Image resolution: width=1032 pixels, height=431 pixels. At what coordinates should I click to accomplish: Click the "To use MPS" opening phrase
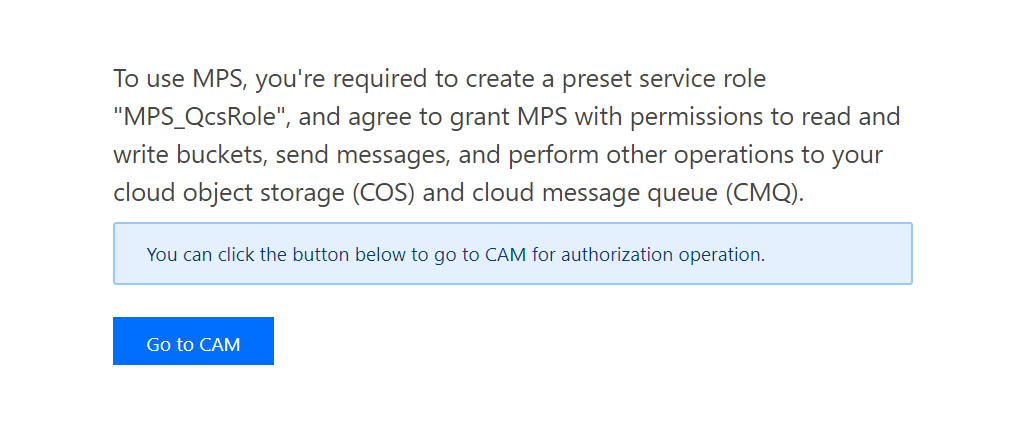(x=180, y=79)
